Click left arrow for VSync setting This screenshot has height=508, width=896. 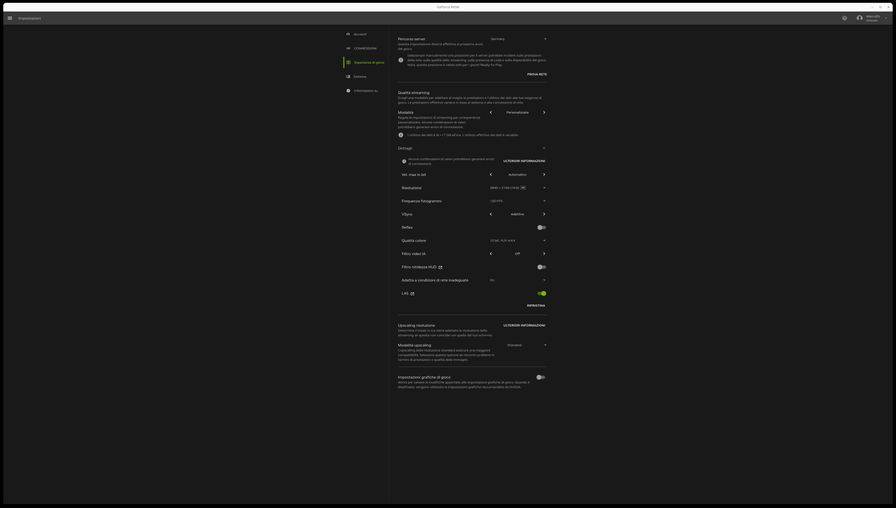[491, 214]
